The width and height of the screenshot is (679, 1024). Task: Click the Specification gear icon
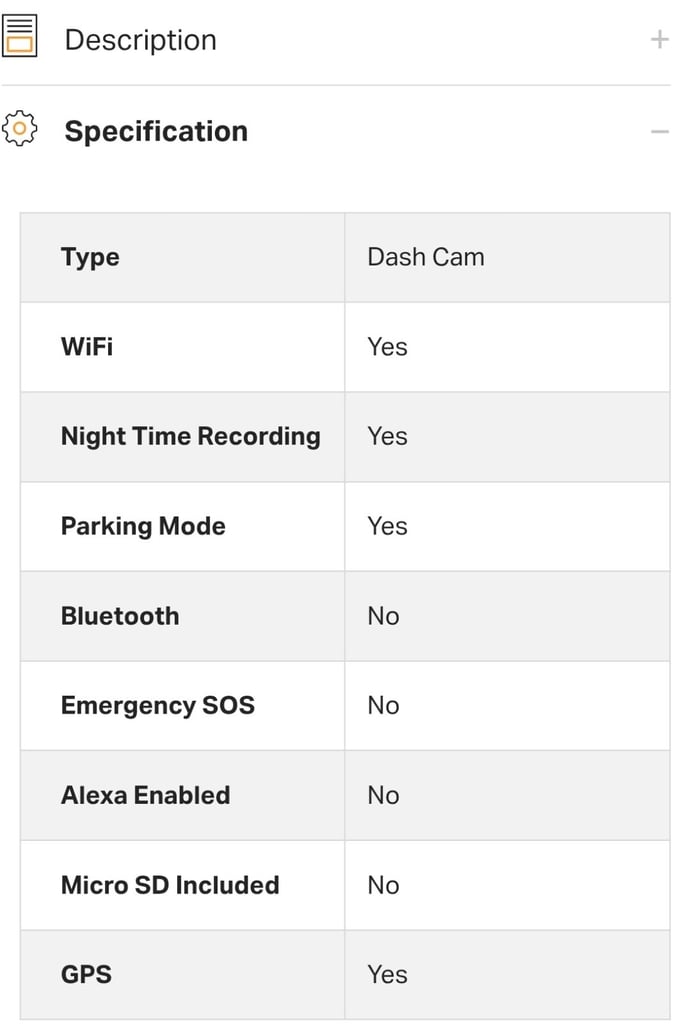(x=20, y=129)
